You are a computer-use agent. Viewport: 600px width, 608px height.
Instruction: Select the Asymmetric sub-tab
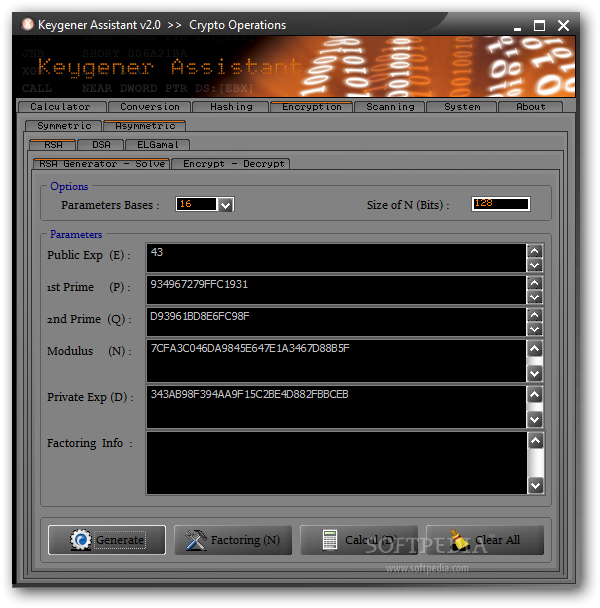coord(145,126)
